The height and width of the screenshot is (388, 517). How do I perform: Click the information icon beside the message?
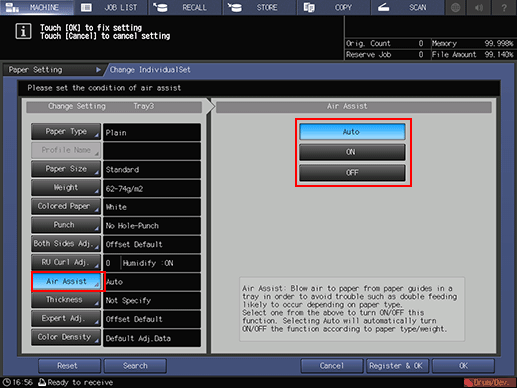23,32
